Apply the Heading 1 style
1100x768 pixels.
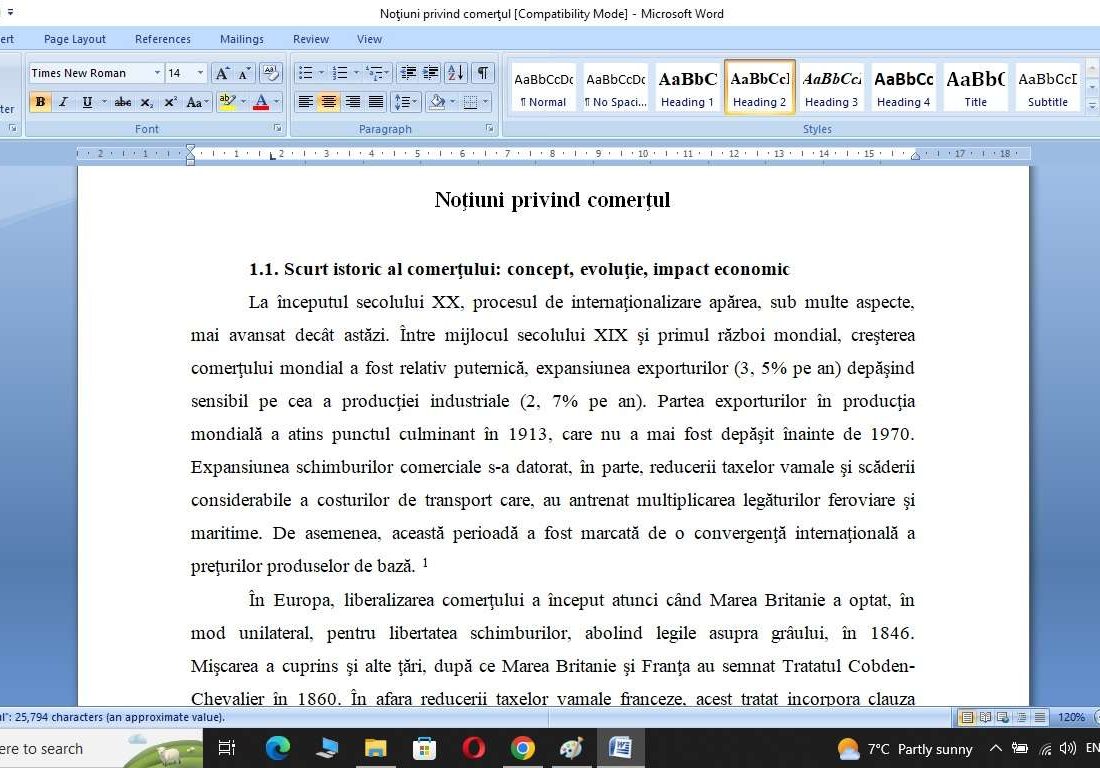(687, 86)
